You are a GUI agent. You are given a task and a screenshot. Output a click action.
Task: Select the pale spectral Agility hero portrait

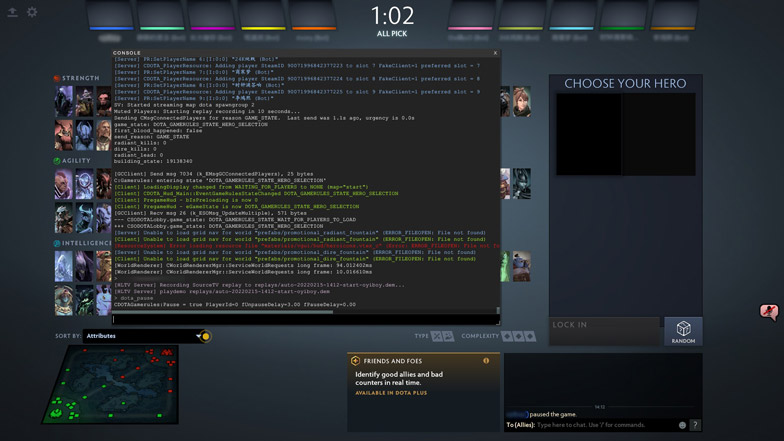point(84,184)
